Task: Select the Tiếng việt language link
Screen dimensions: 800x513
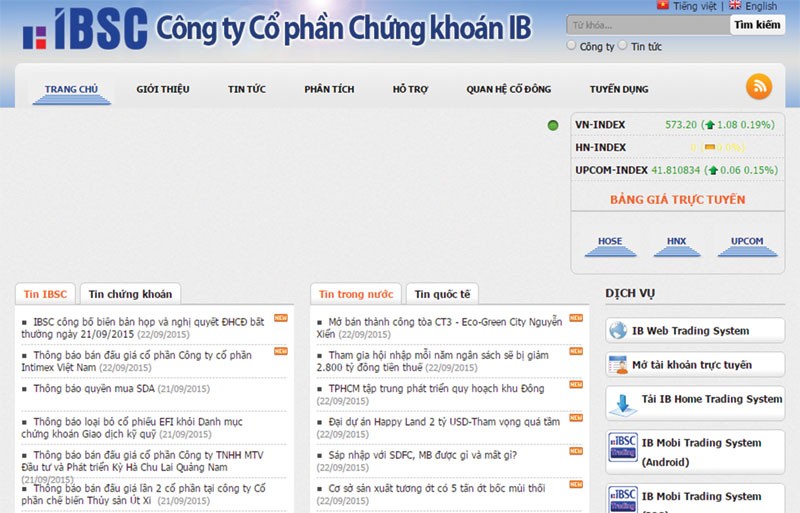Action: [694, 6]
